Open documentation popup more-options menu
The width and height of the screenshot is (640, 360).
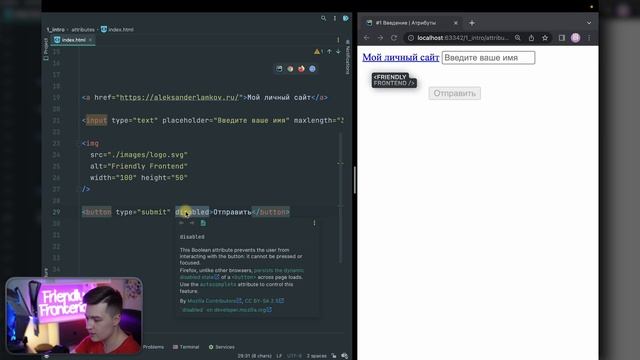pos(314,223)
